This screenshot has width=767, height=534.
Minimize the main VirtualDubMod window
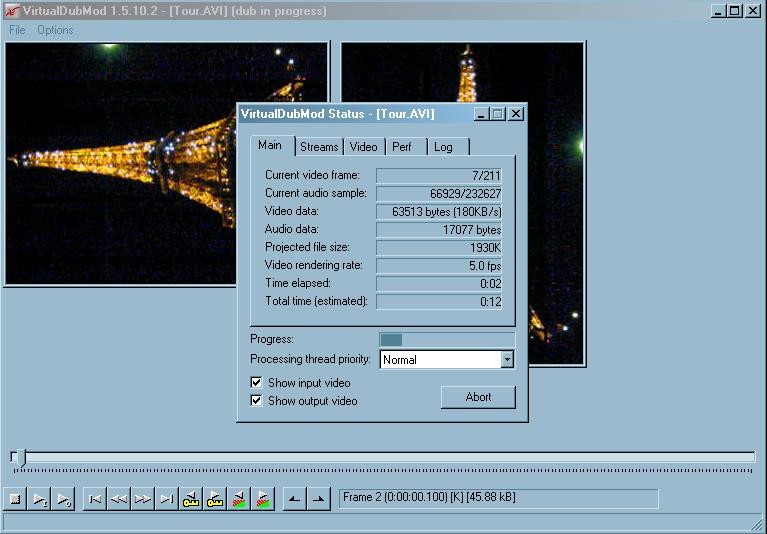point(718,11)
